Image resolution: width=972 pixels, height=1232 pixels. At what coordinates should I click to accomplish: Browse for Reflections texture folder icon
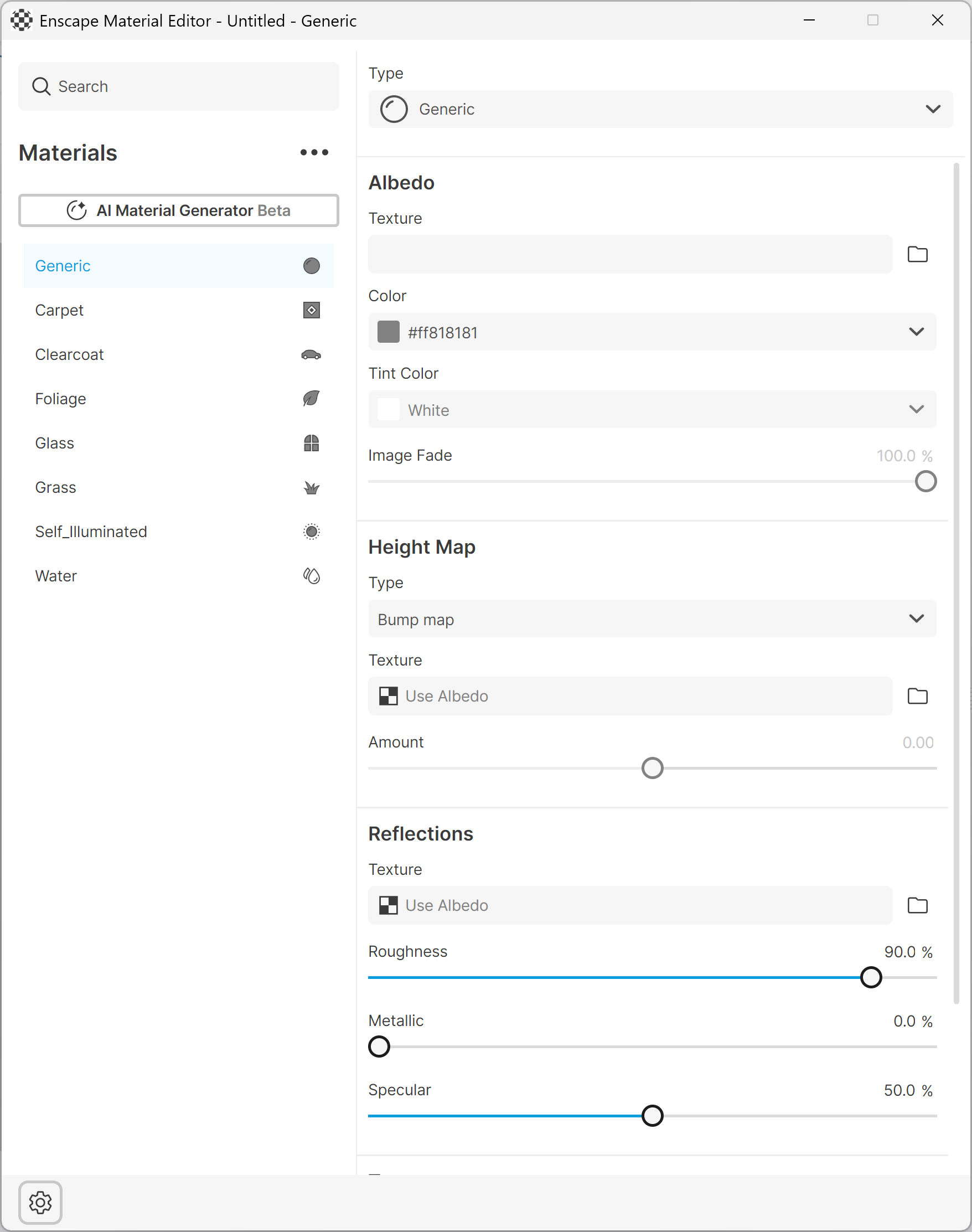[917, 905]
